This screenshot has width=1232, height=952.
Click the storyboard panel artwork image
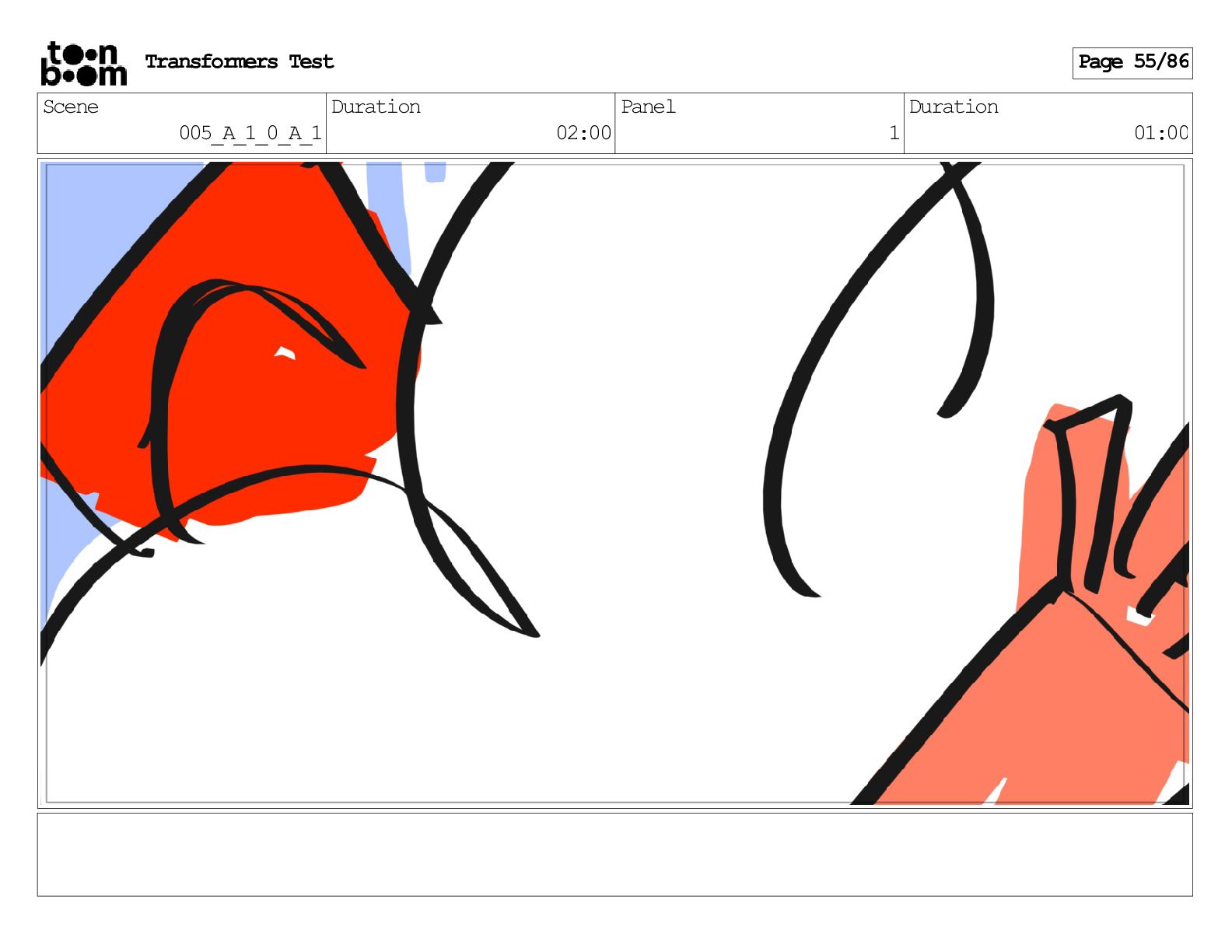click(614, 483)
